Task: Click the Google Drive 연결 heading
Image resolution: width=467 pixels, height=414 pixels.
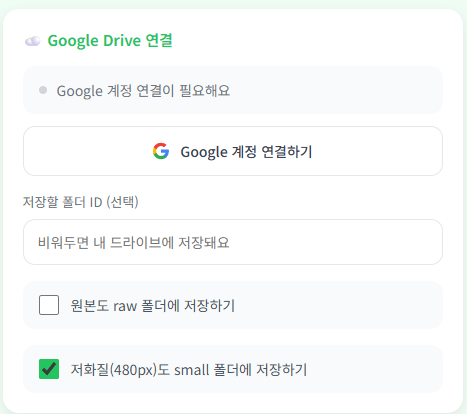Action: click(x=110, y=41)
